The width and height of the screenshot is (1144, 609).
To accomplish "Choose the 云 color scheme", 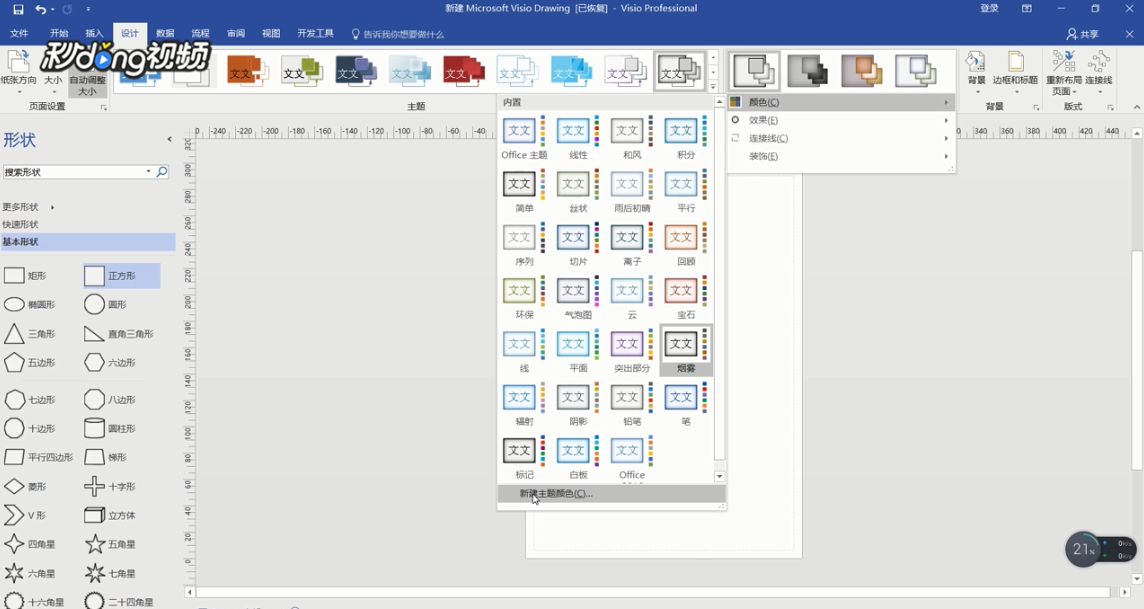I will tap(632, 298).
